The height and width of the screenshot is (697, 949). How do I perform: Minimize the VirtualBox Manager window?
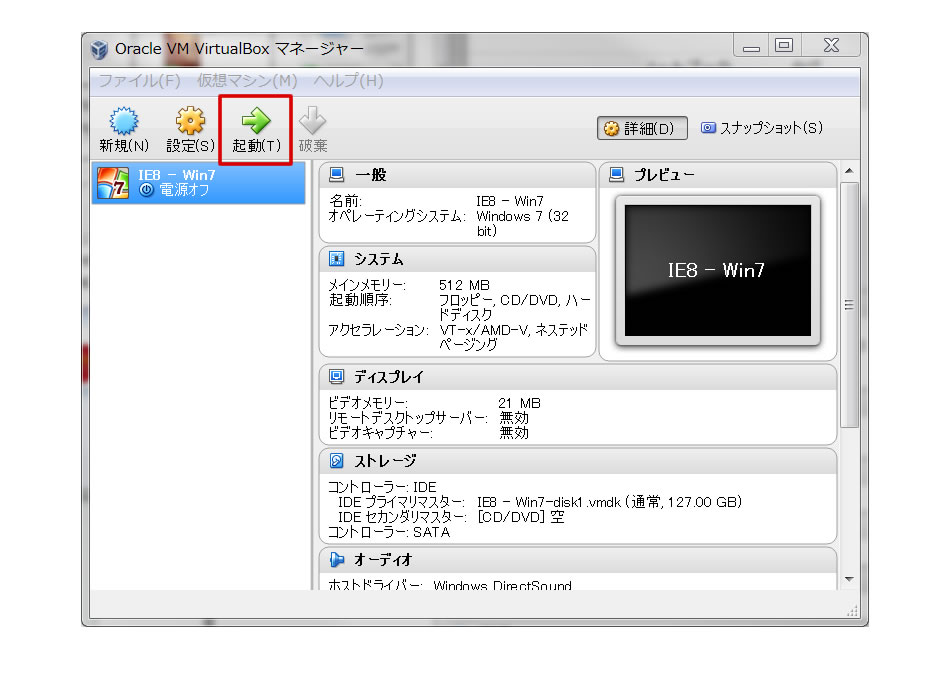[x=751, y=46]
